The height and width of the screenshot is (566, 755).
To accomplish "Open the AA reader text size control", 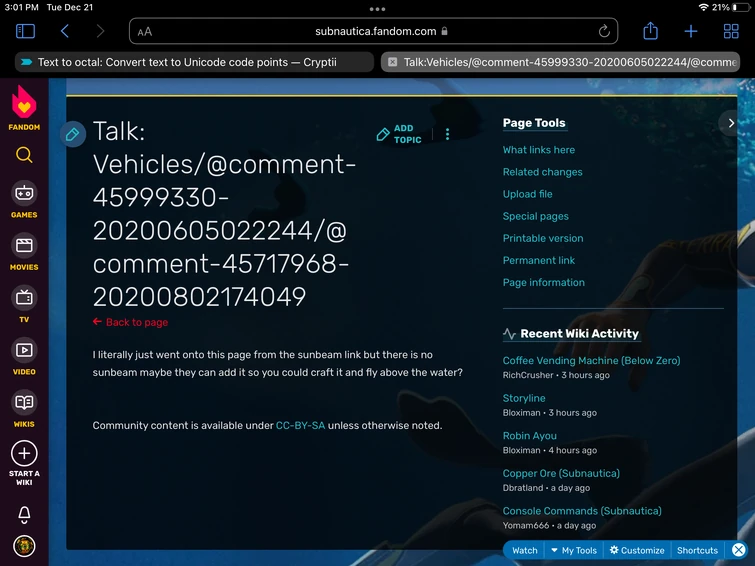I will tap(144, 32).
